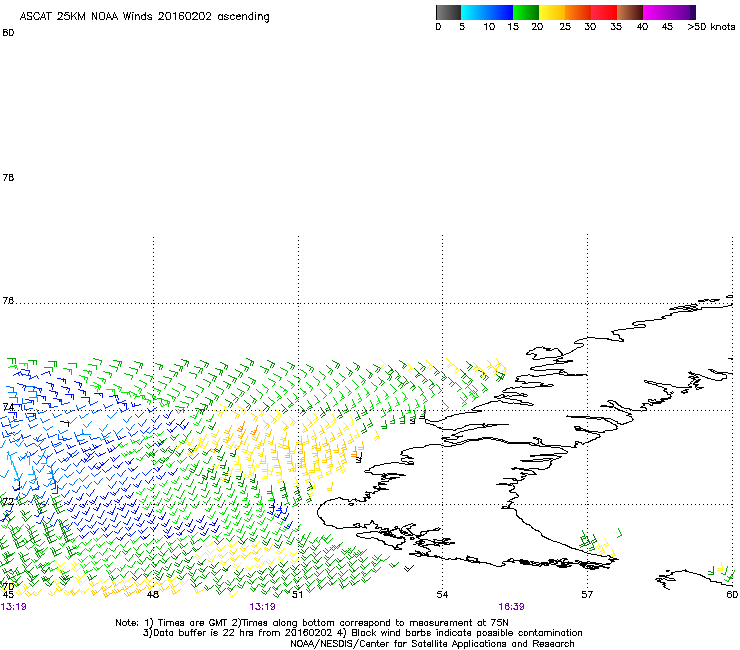Choose the red 30-35 knots color bar segment
This screenshot has height=650, width=740.
604,12
